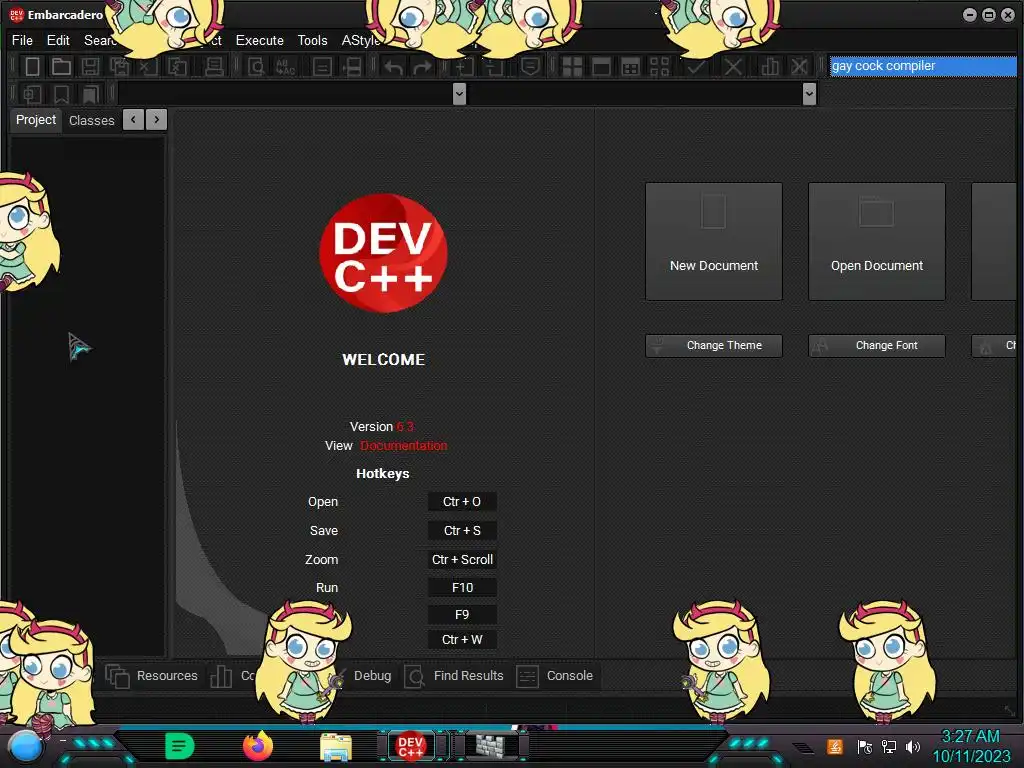Click the Ctr + O hotkey box

pyautogui.click(x=462, y=502)
